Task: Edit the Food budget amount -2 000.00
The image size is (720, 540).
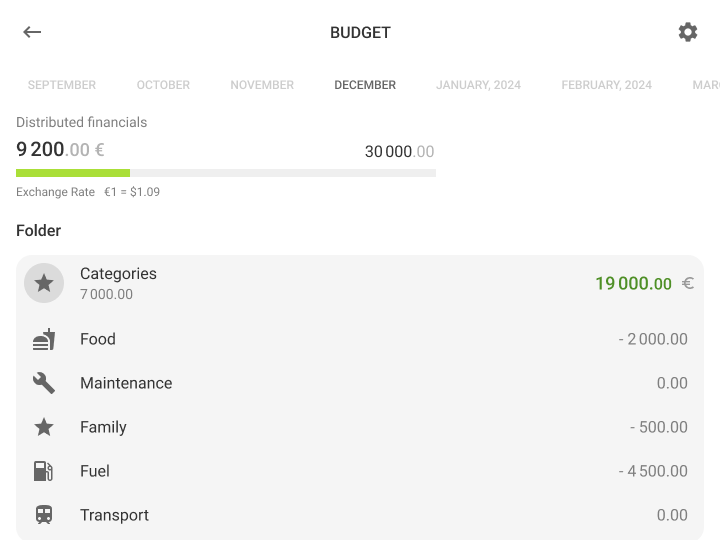Action: click(653, 339)
